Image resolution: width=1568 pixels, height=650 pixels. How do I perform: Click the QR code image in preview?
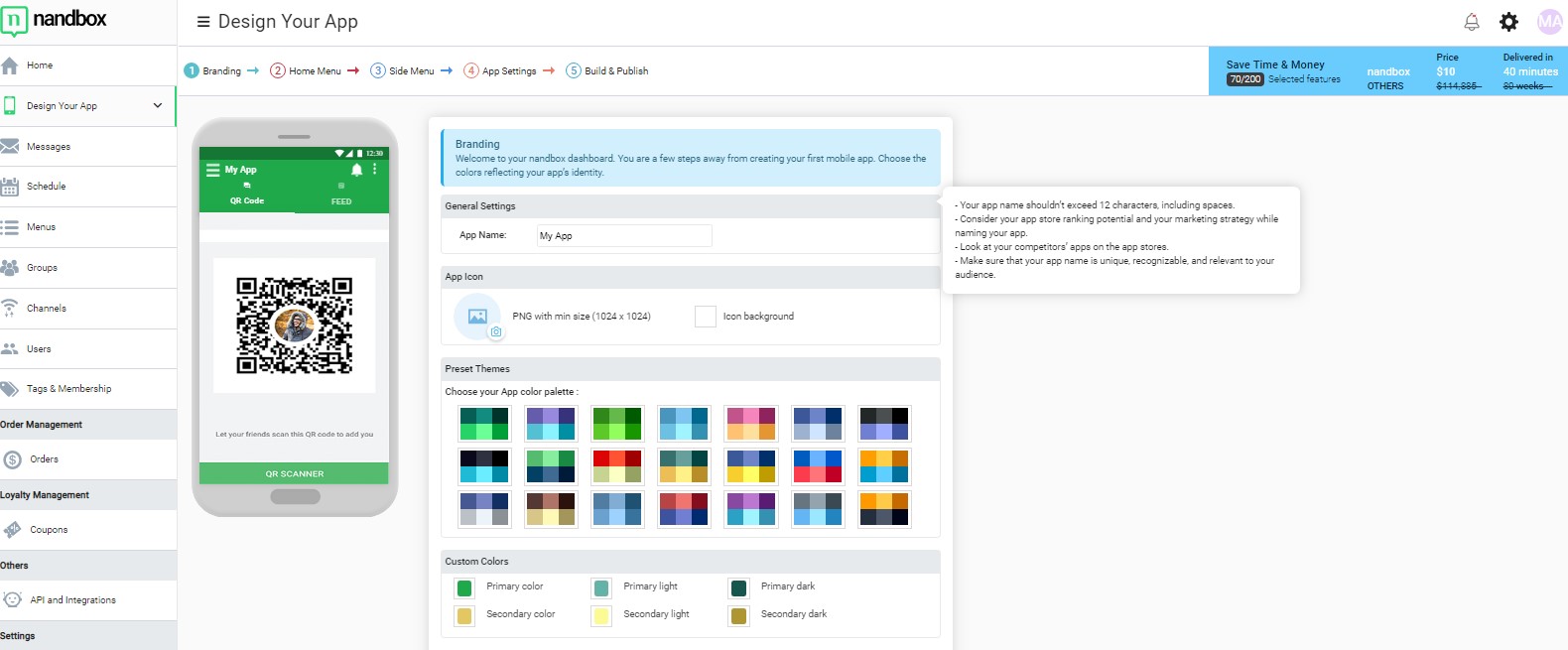(295, 325)
